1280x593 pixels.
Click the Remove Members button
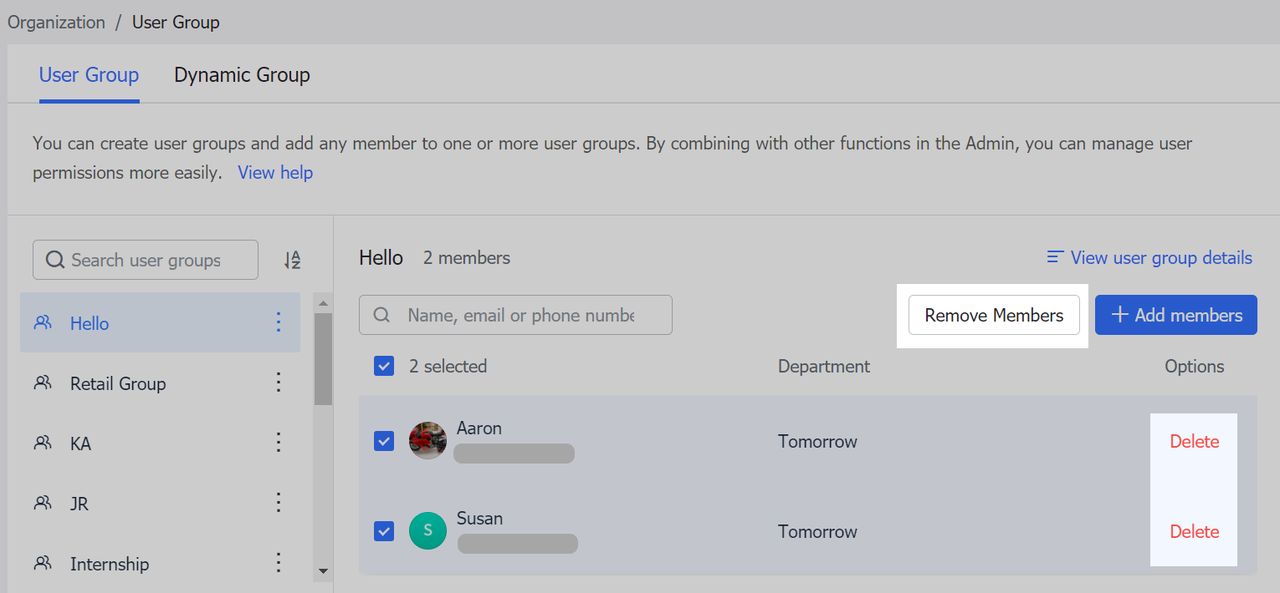993,315
